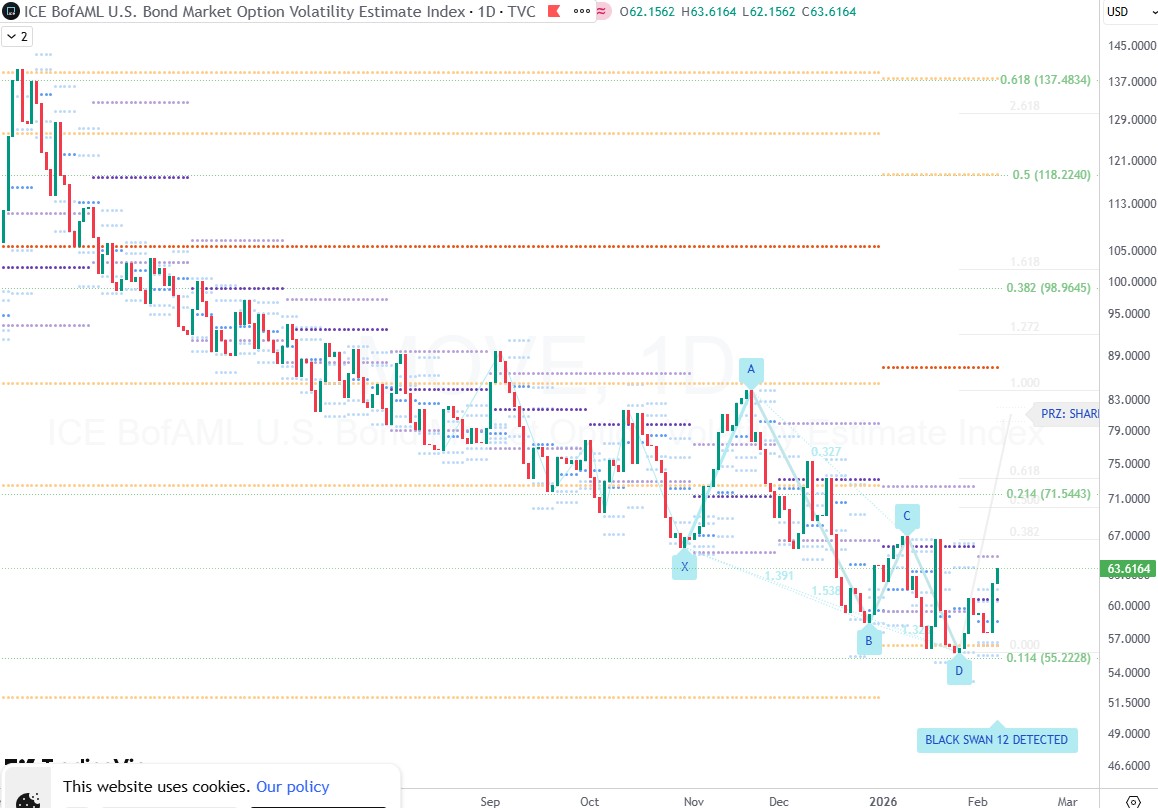Select harmonic pattern point X marker
Image resolution: width=1158 pixels, height=808 pixels.
(x=685, y=566)
